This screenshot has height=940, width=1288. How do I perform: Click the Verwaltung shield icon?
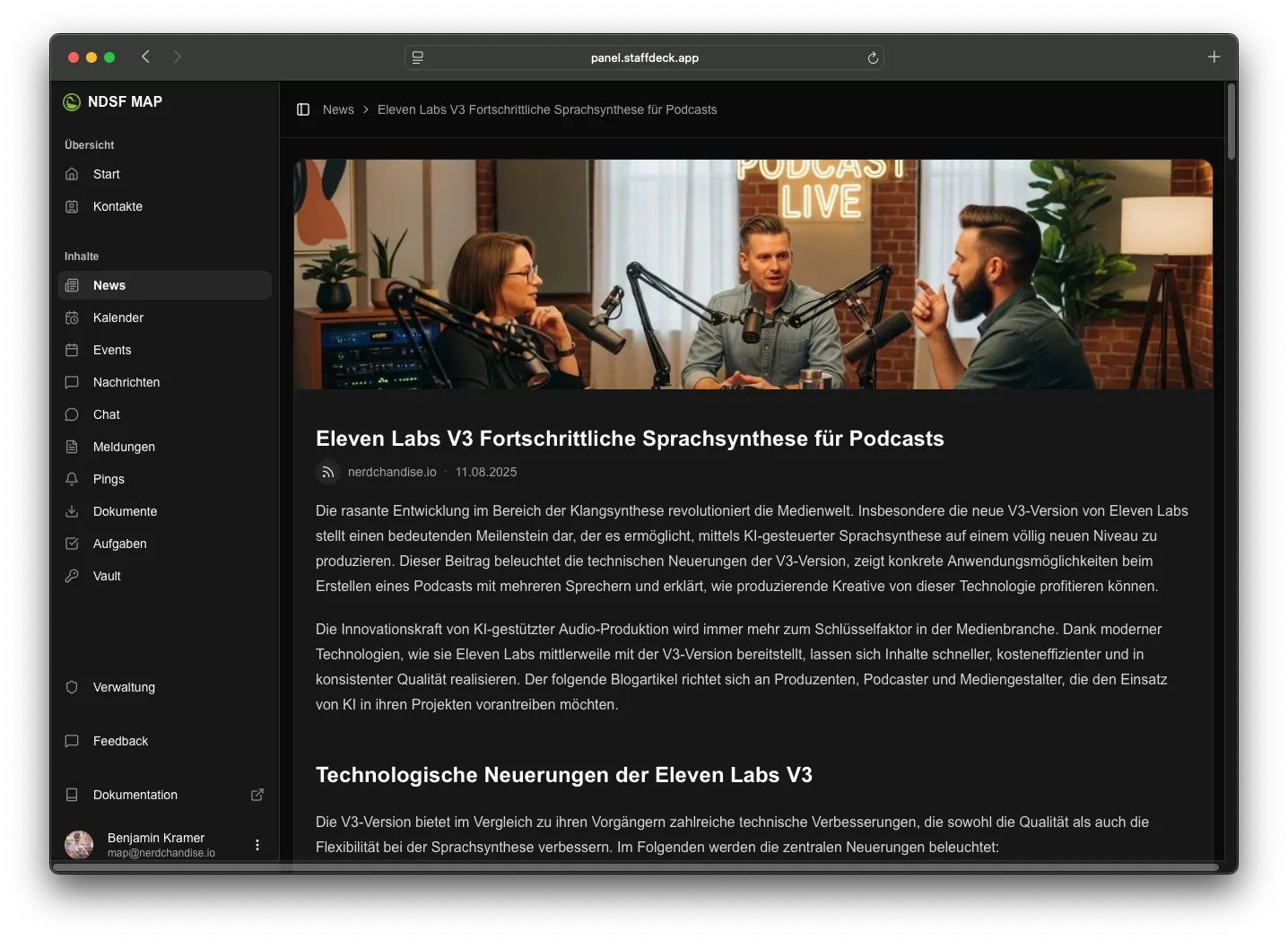click(72, 687)
